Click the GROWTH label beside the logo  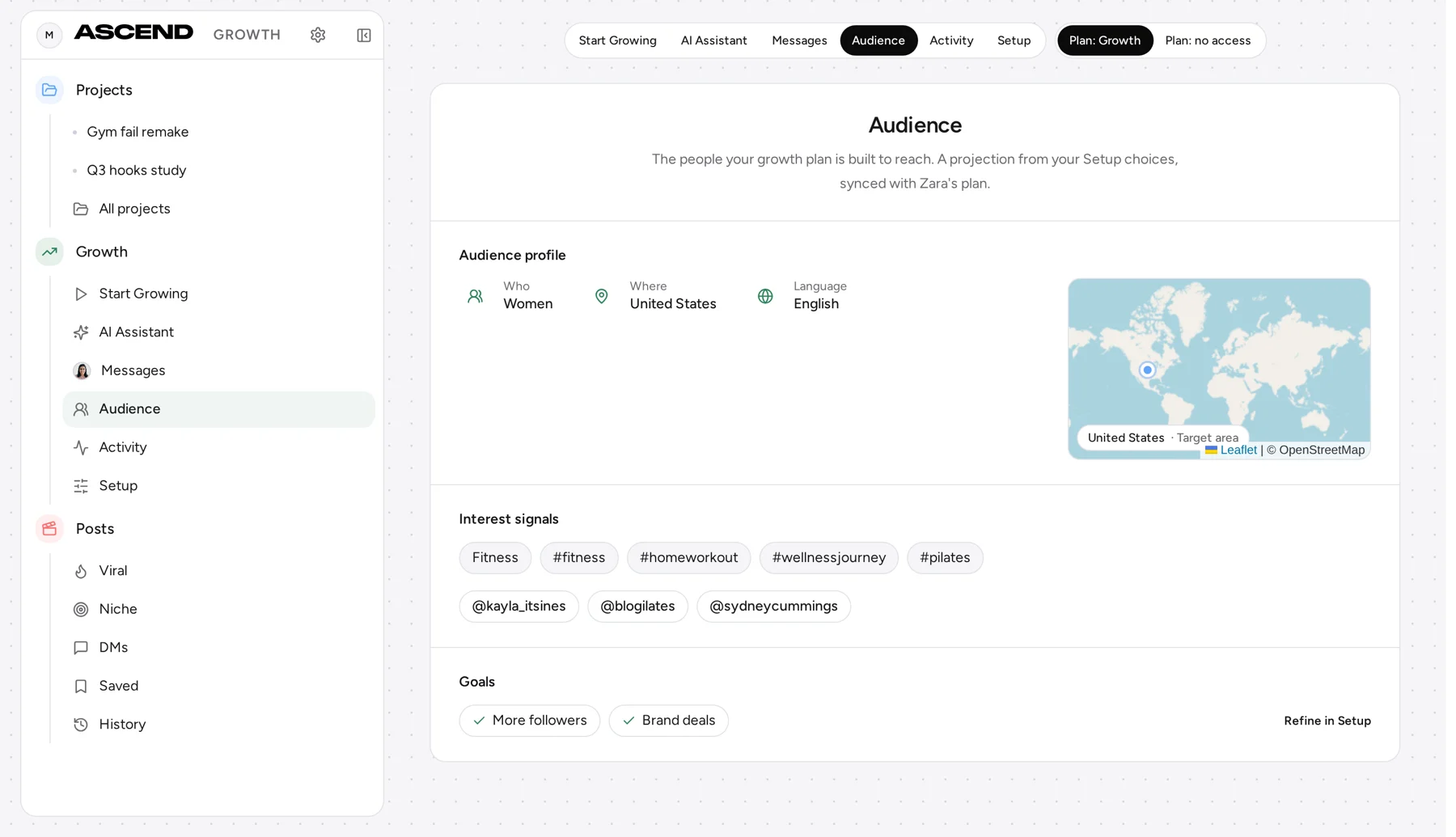click(247, 35)
